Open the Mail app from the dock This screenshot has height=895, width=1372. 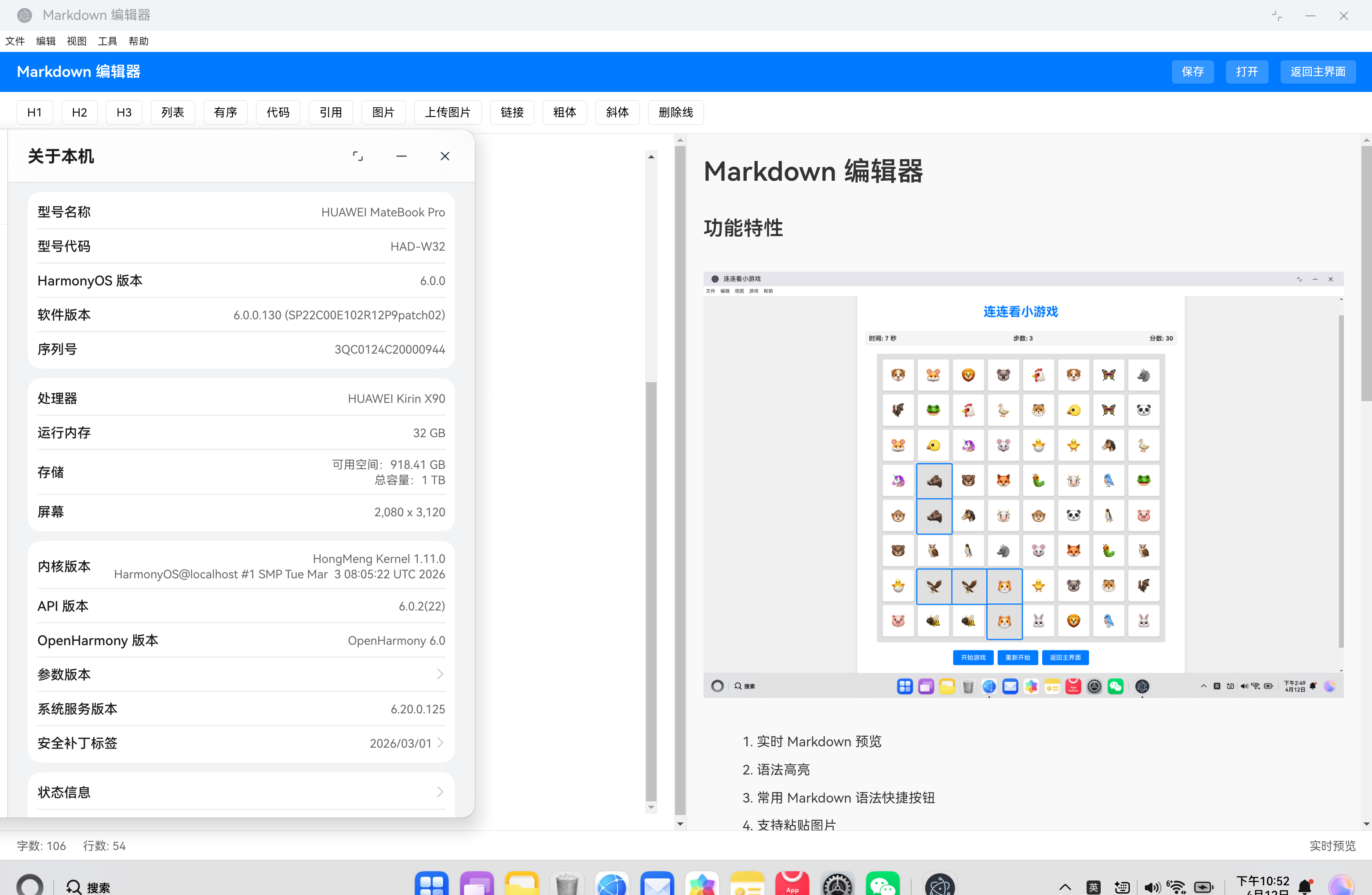(x=657, y=885)
